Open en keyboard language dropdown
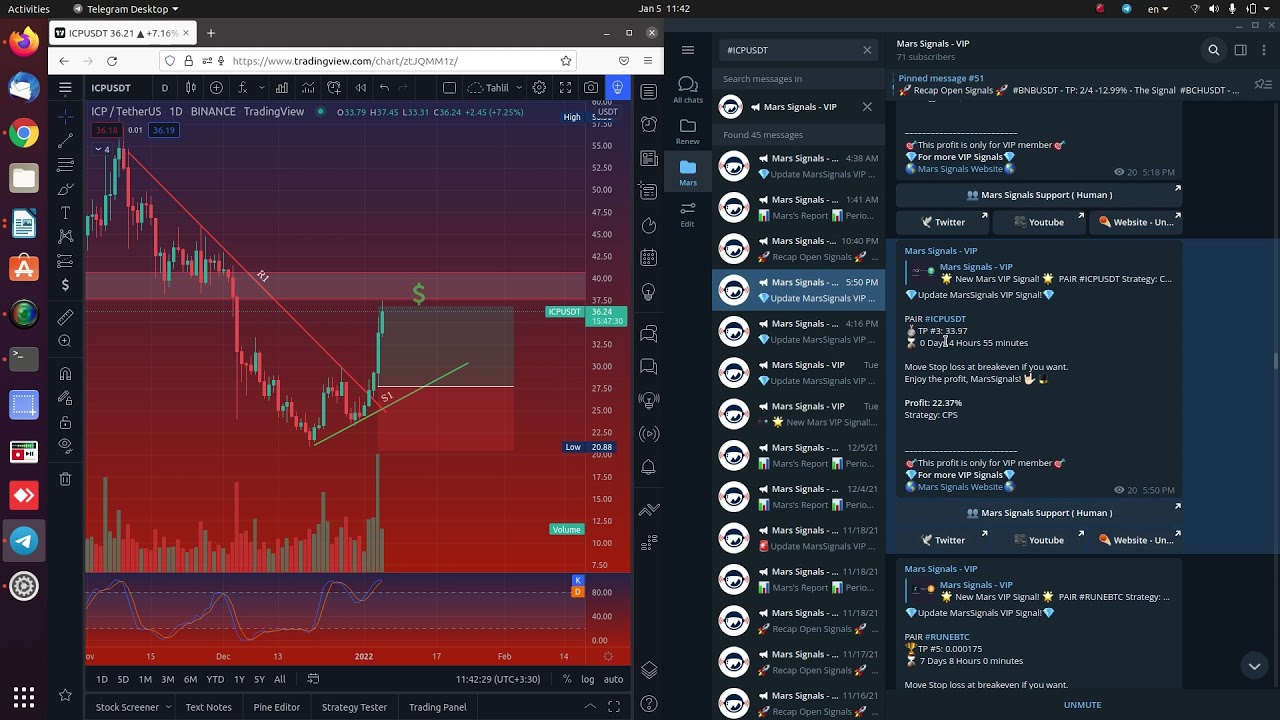1280x720 pixels. [x=1158, y=9]
